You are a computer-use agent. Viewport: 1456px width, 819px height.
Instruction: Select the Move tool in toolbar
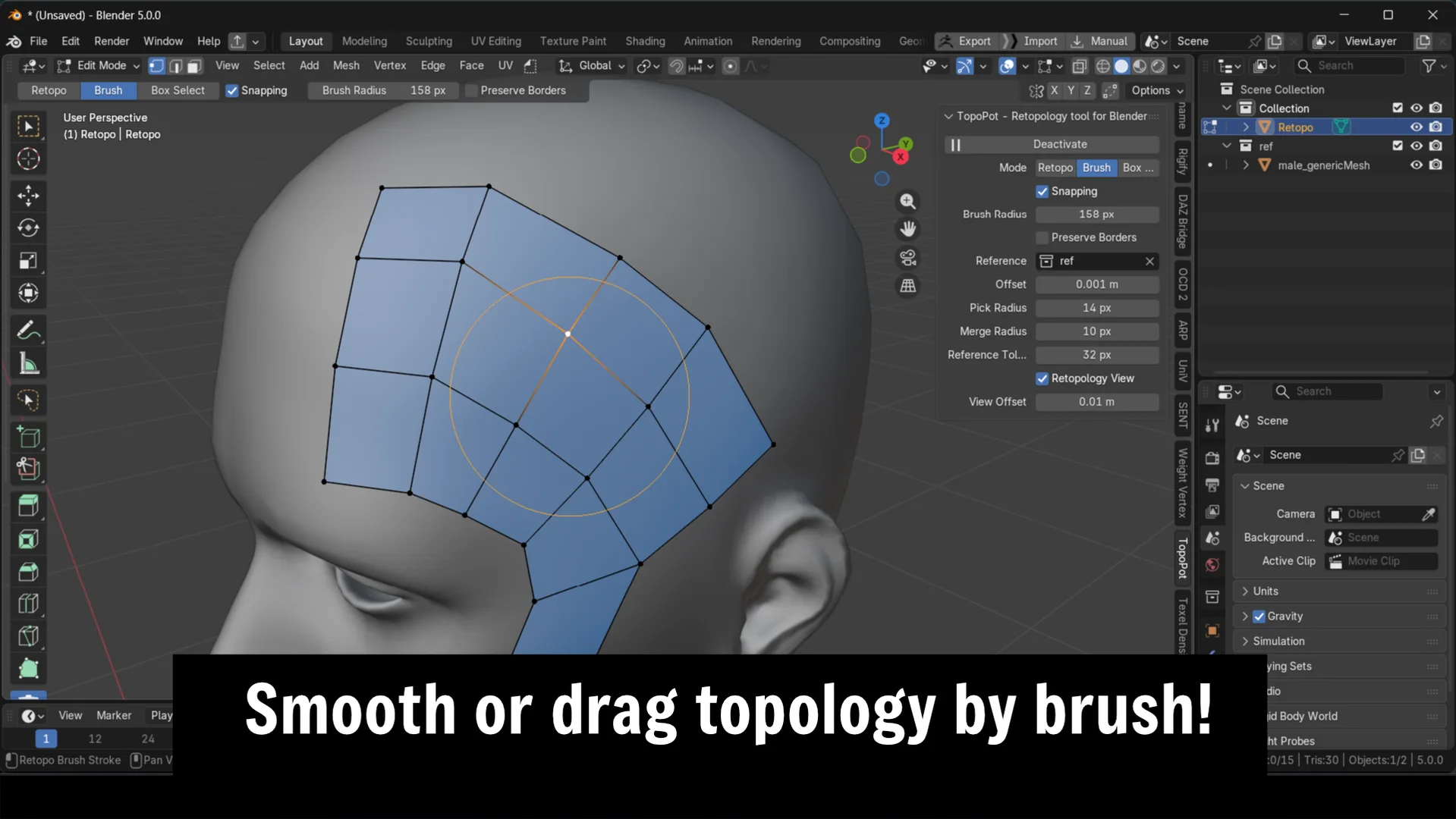pos(28,196)
